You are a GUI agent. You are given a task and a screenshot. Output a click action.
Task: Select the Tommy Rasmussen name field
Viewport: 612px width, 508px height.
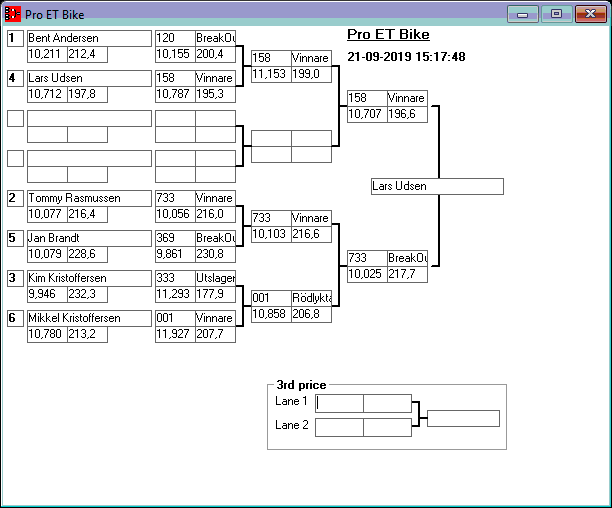point(88,198)
